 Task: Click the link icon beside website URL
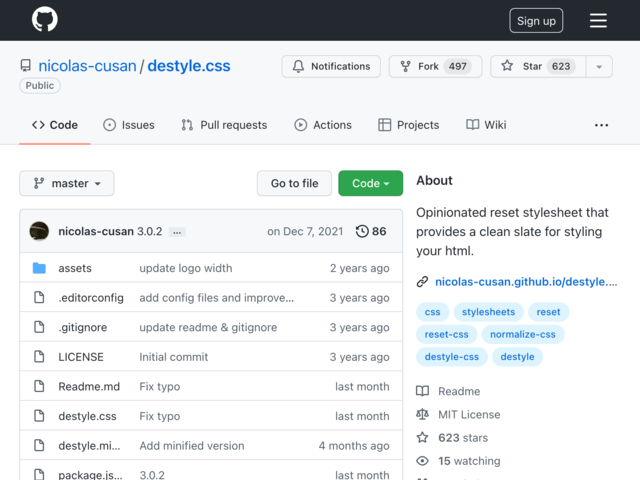422,282
